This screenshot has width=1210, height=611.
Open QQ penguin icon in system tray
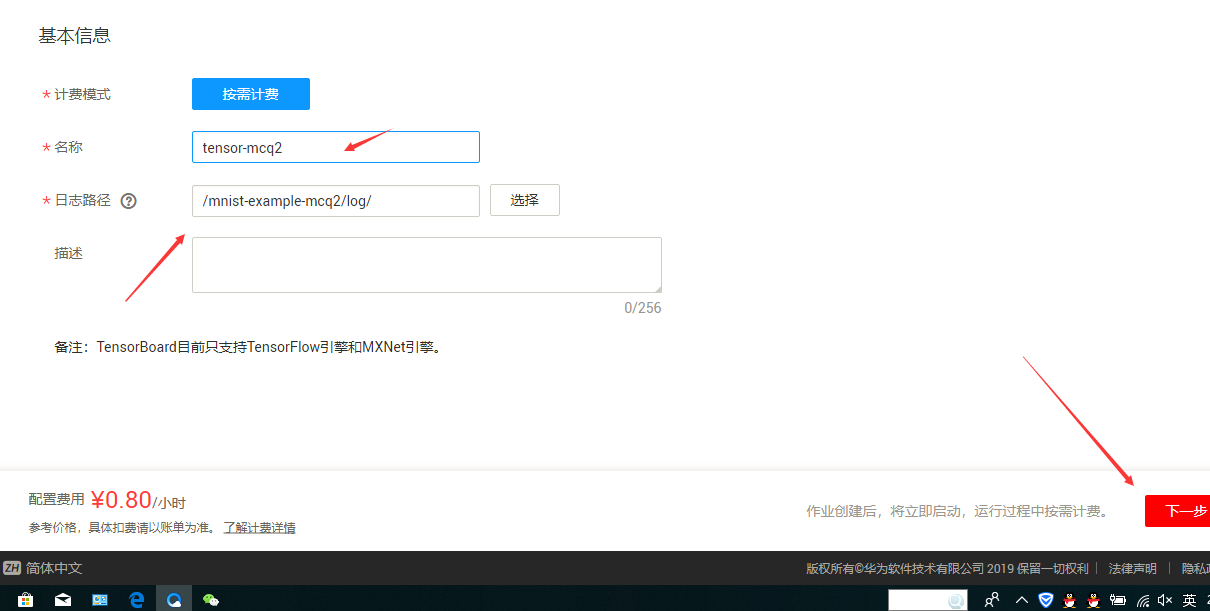pos(1070,601)
